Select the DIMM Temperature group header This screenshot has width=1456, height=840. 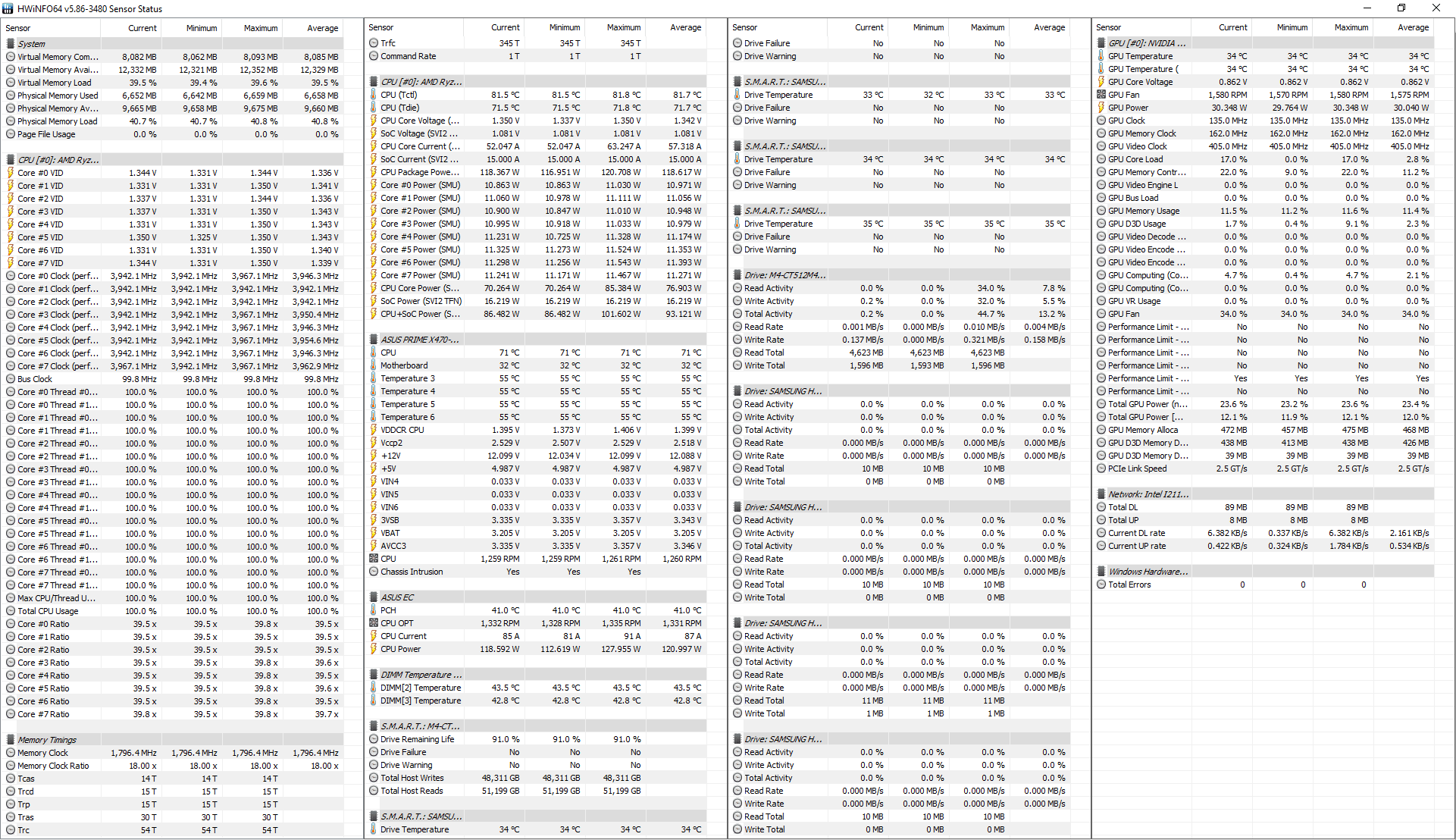pos(421,675)
